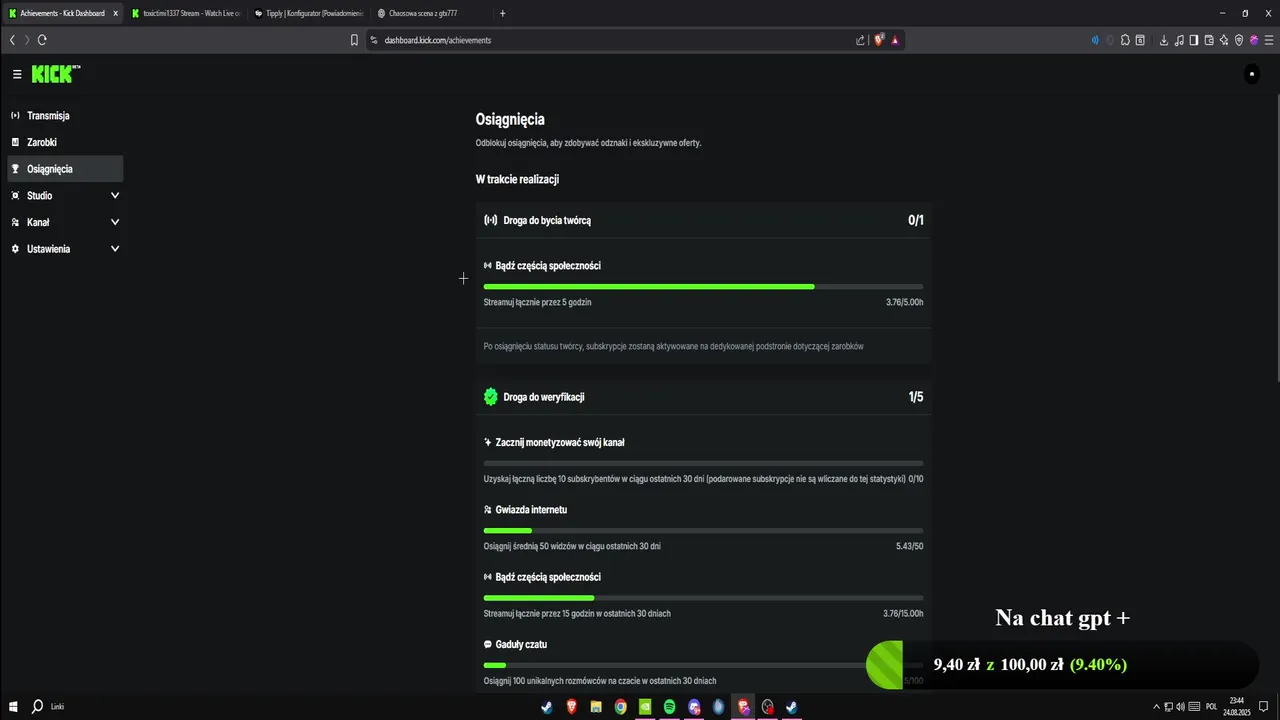Click the Ustawienia sidebar label
This screenshot has height=720, width=1280.
point(48,249)
